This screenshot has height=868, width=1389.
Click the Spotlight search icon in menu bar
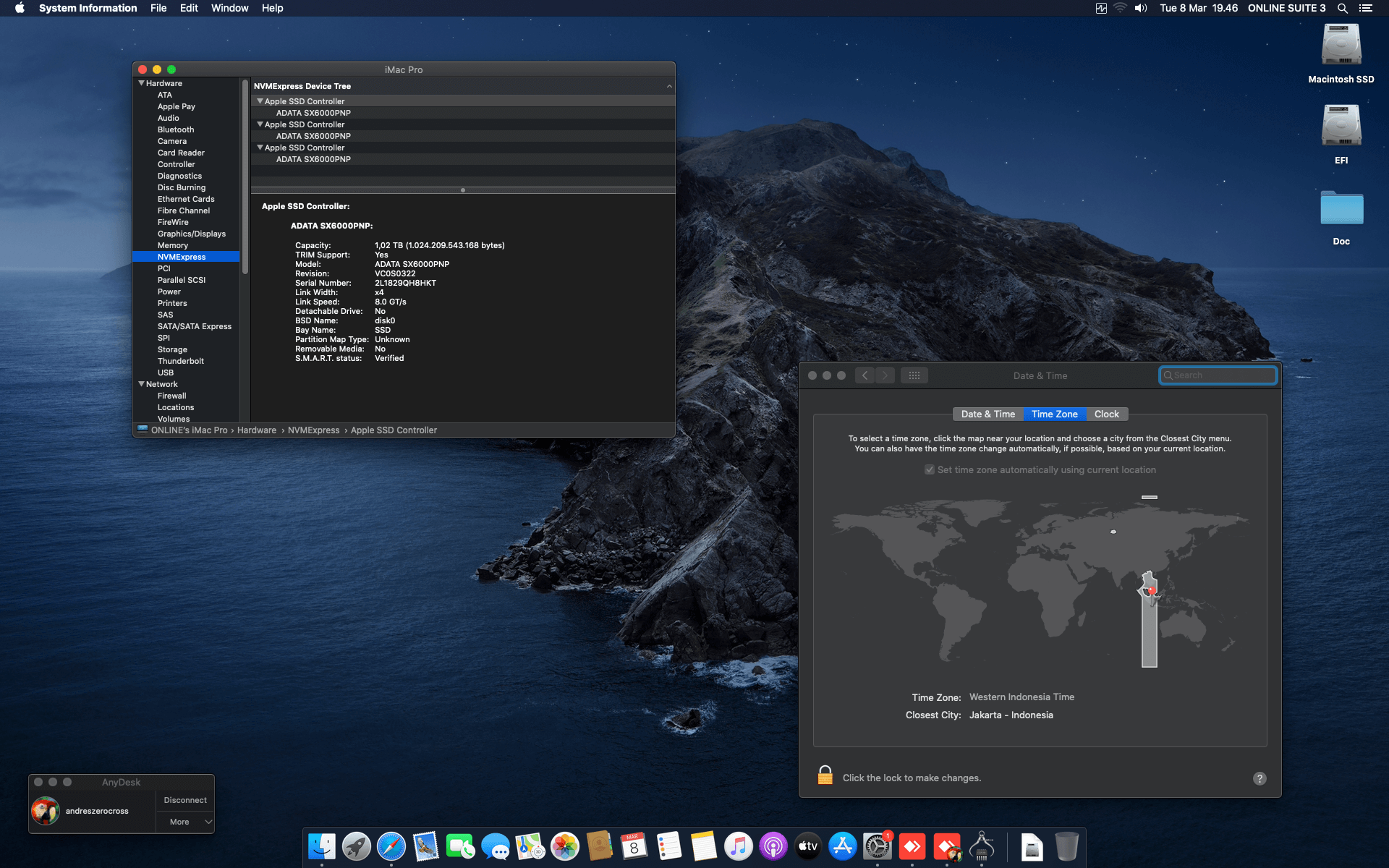tap(1342, 8)
